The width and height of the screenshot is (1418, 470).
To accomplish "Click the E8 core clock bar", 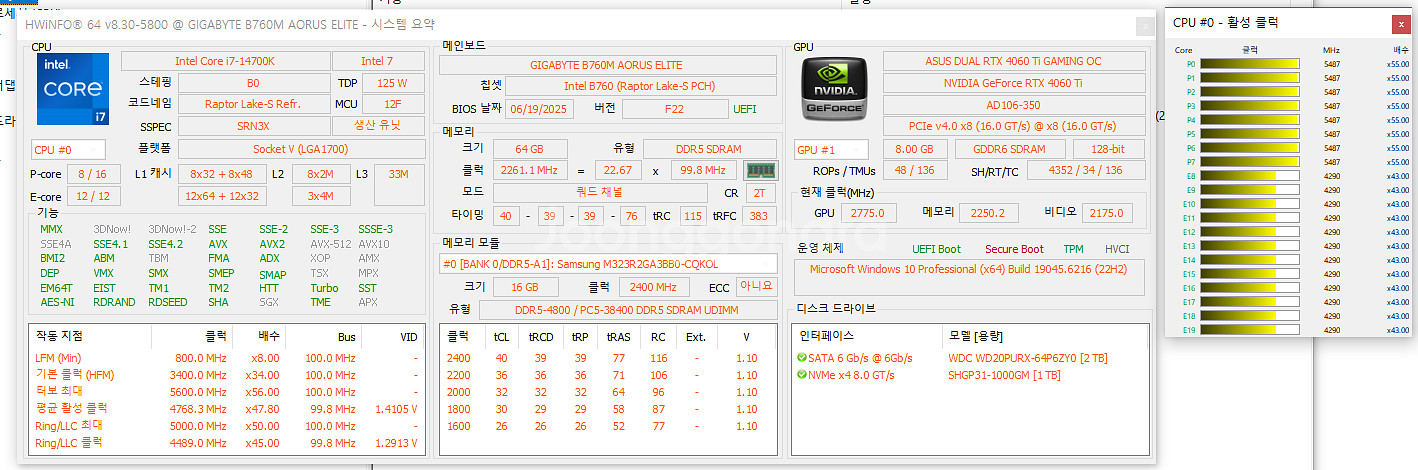I will click(1249, 175).
